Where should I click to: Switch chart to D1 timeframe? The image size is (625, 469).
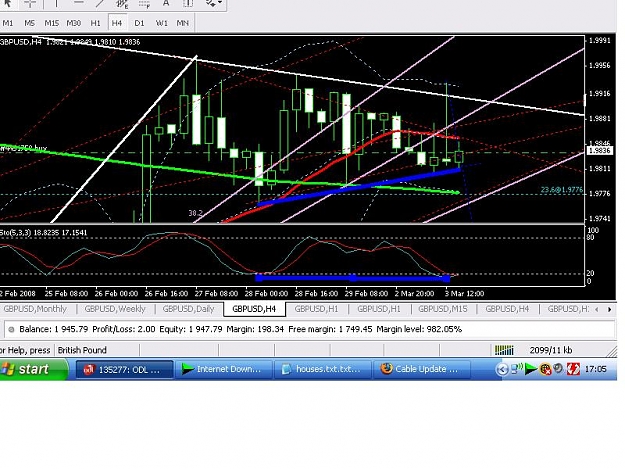pyautogui.click(x=139, y=23)
